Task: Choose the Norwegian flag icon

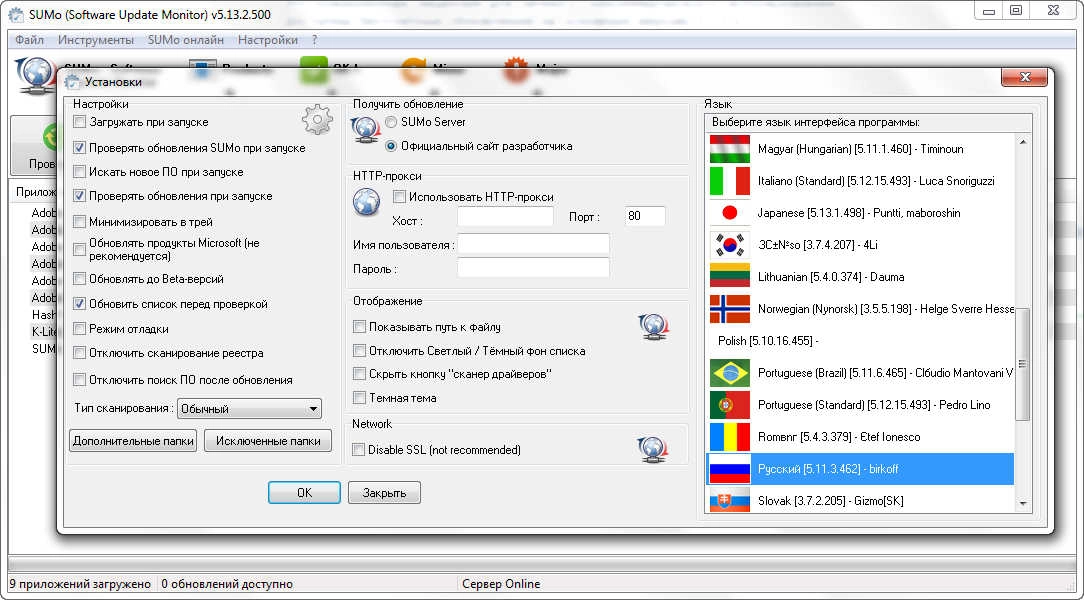Action: 729,309
